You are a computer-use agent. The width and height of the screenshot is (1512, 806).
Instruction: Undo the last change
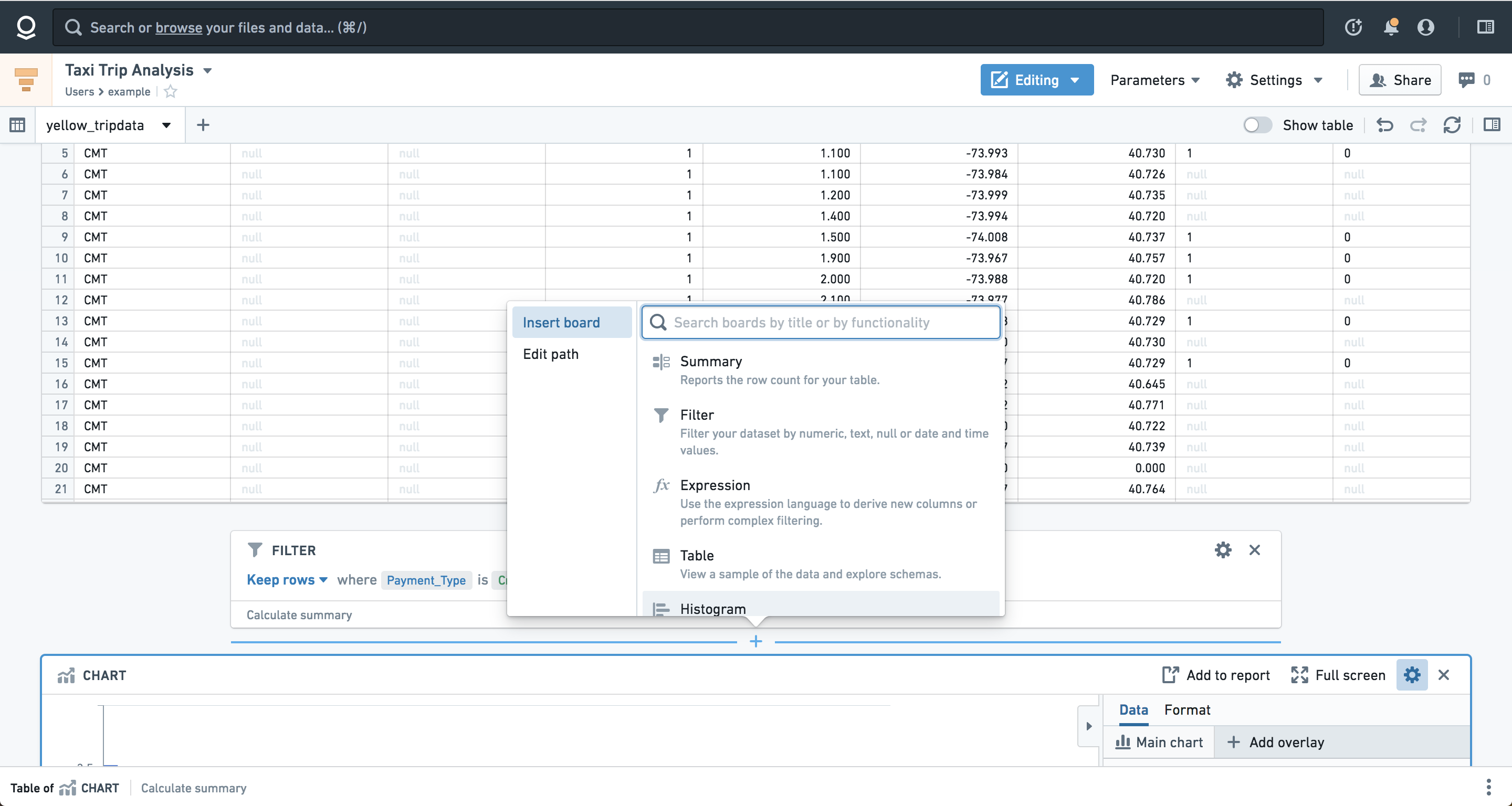pos(1384,125)
